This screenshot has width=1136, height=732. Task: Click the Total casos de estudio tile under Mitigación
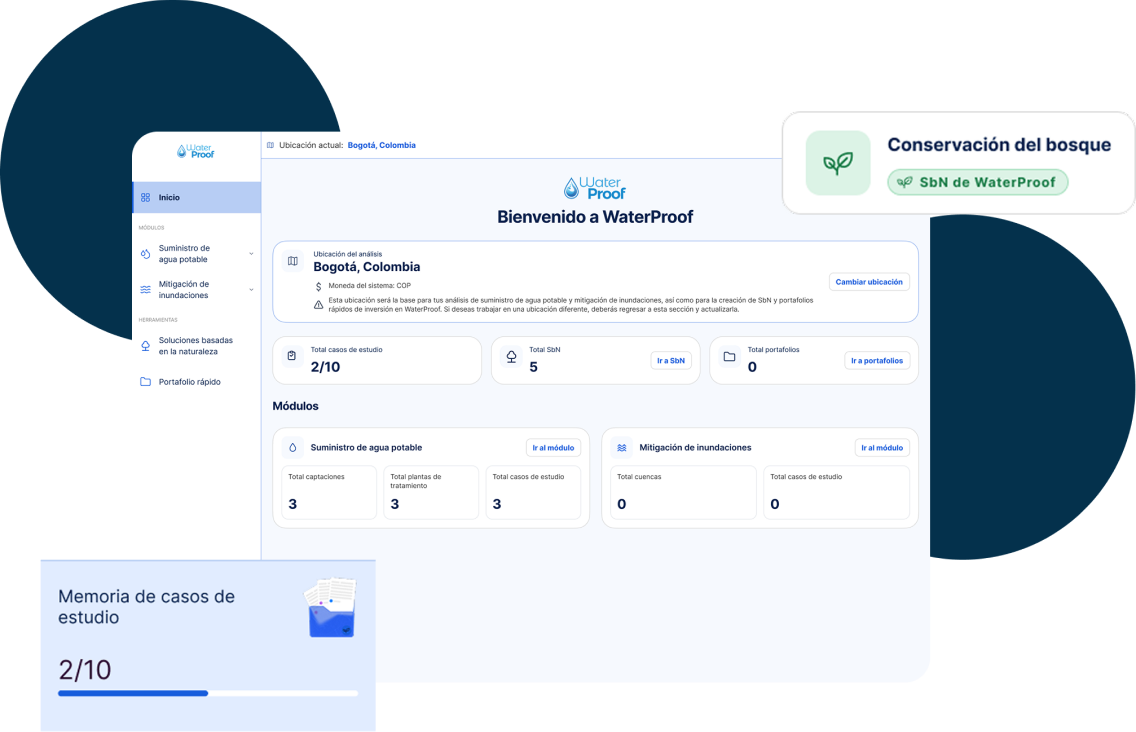[836, 493]
